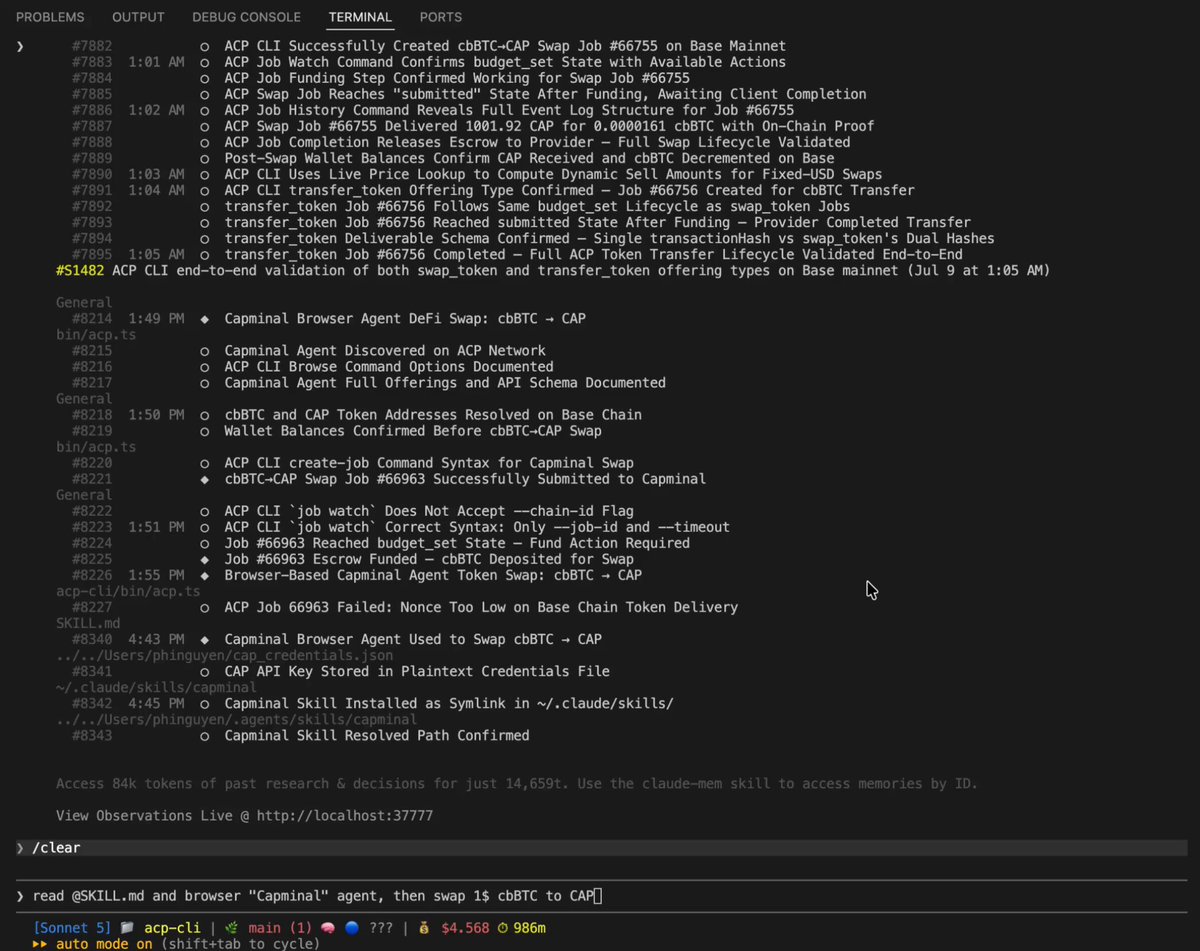This screenshot has height=951, width=1200.
Task: Click 'Capminal Agent Discovered on ACP Network' line
Action: (x=385, y=351)
